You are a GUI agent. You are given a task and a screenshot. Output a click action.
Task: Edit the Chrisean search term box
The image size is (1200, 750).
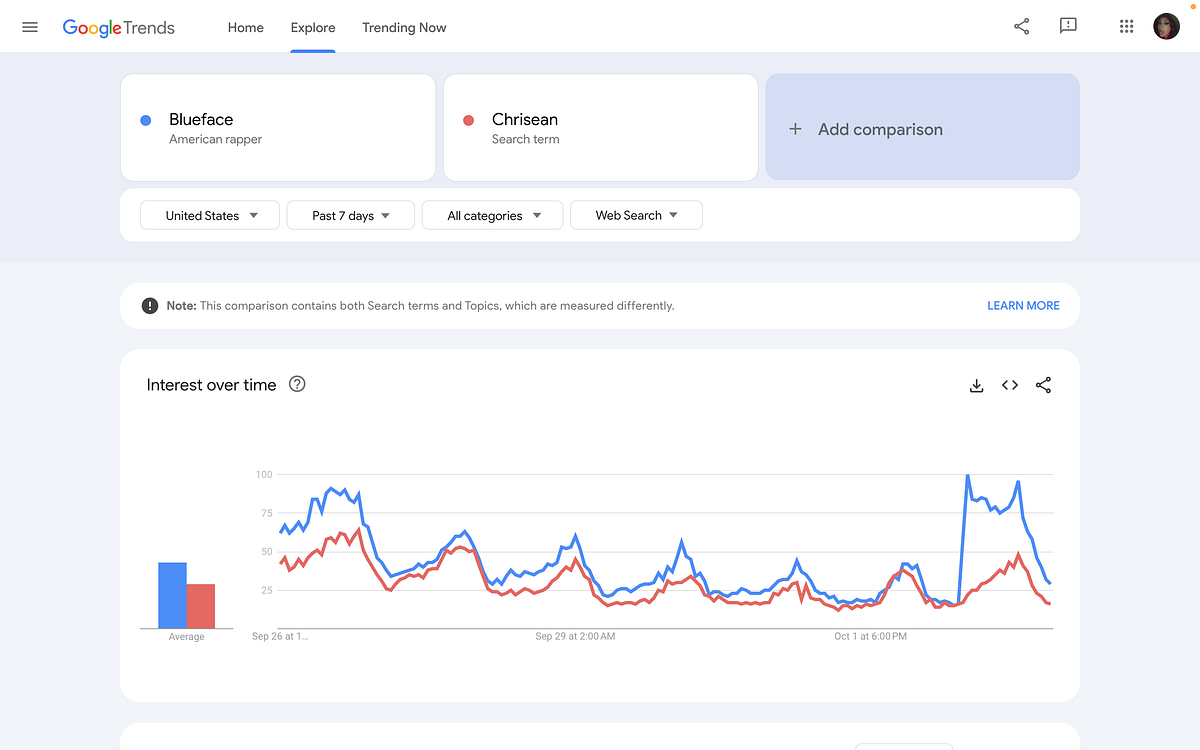click(x=600, y=128)
